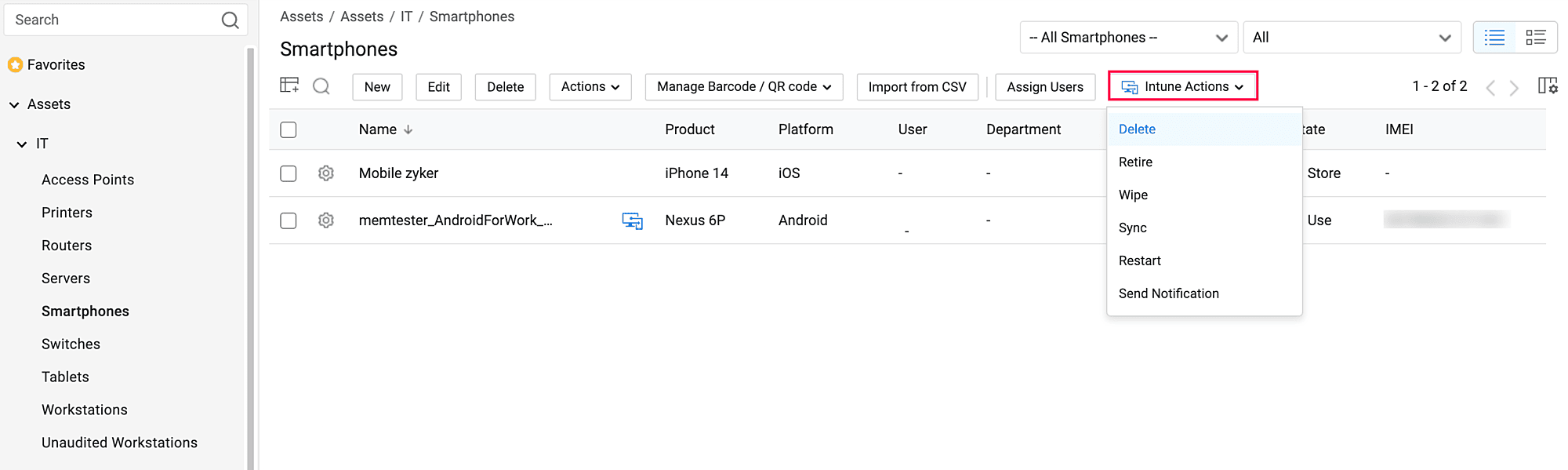This screenshot has width=1568, height=470.
Task: Click the Intune-managed device icon beside memtester
Action: (632, 220)
